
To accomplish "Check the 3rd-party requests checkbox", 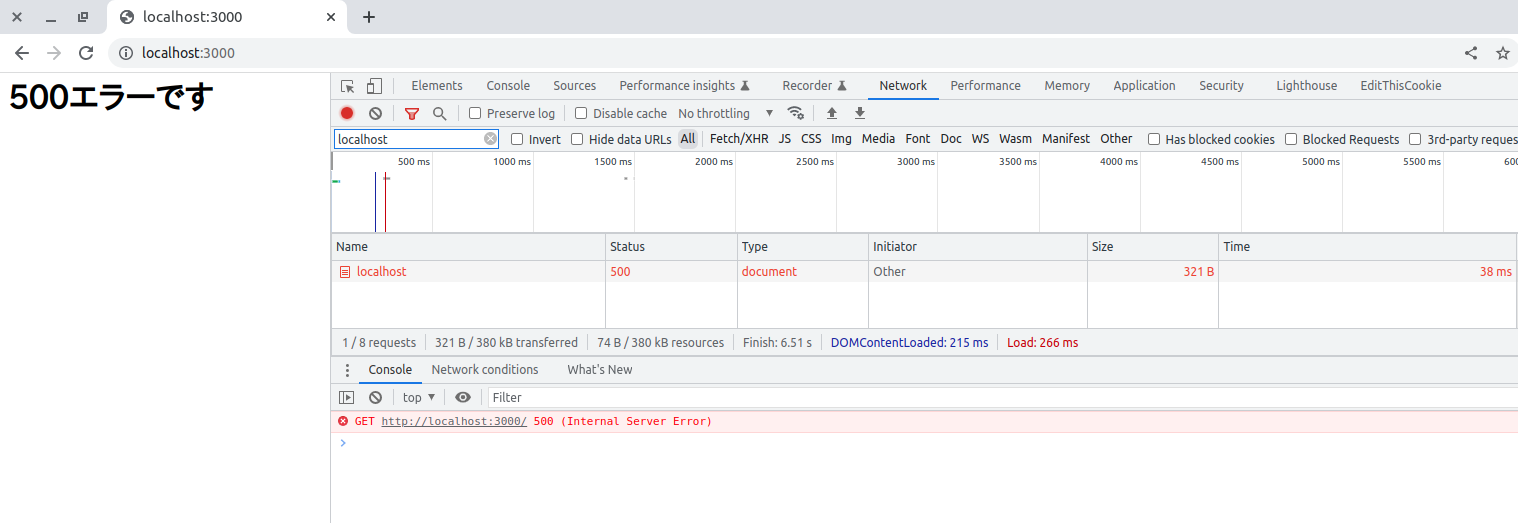I will point(1415,139).
